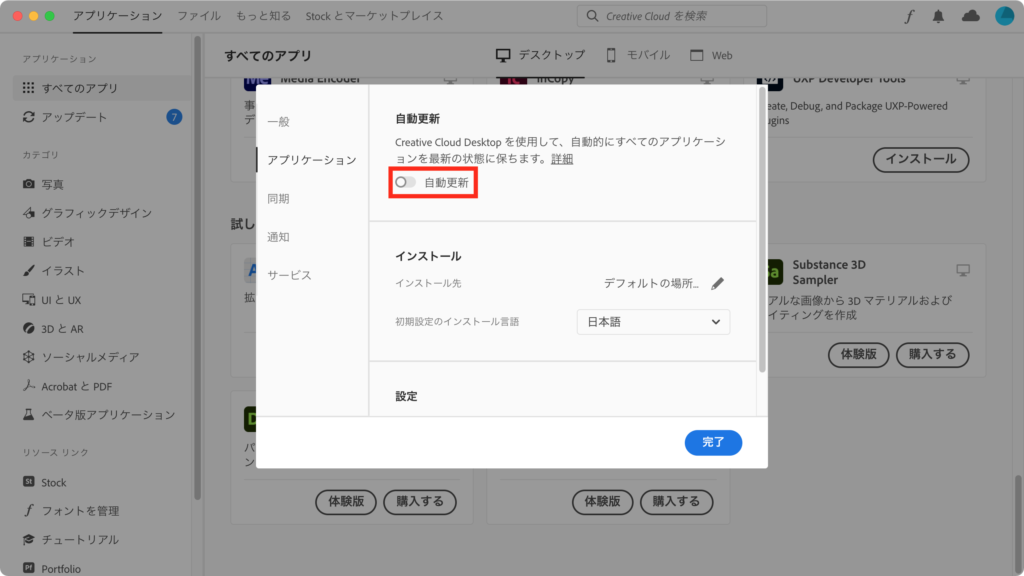Open the cloud sync status icon
The height and width of the screenshot is (576, 1024).
970,16
